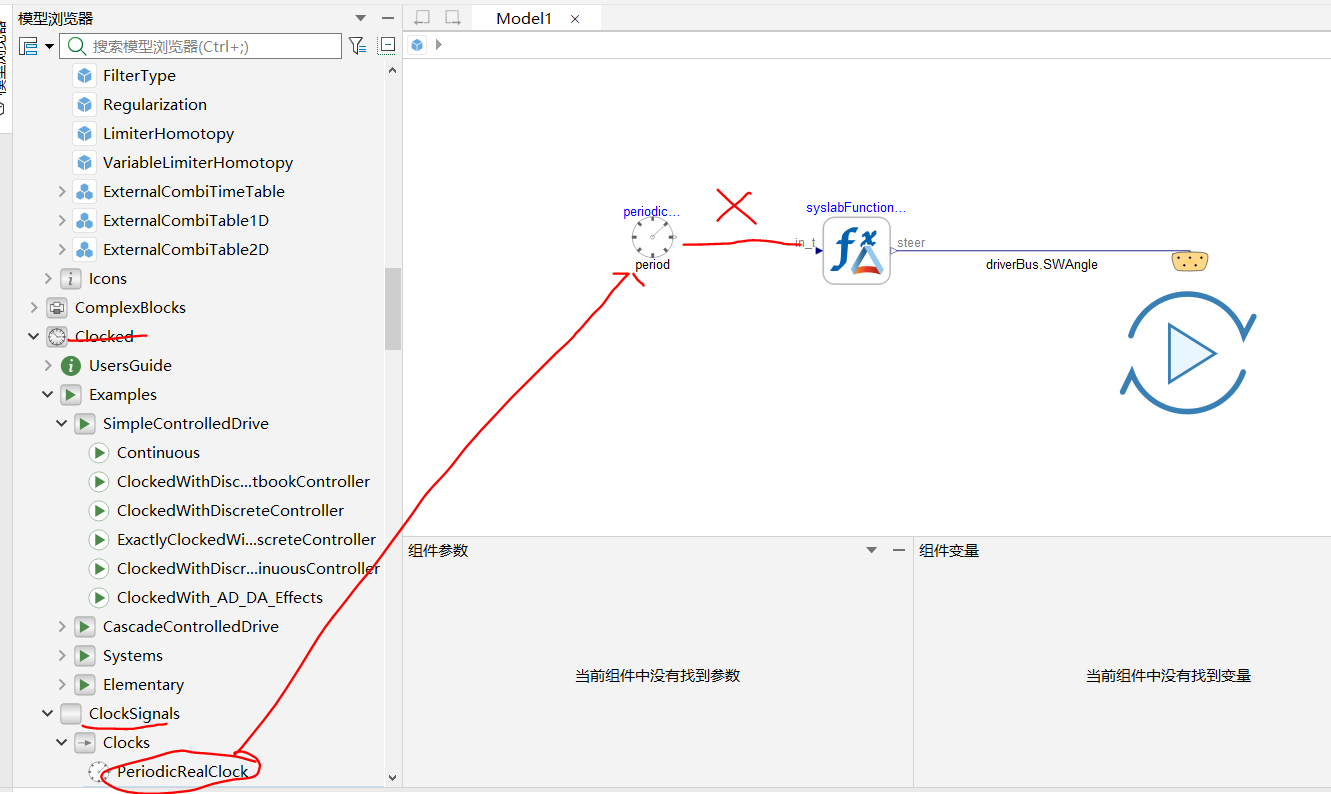The image size is (1331, 794).
Task: Open model browser panel options dropdown
Action: (361, 18)
